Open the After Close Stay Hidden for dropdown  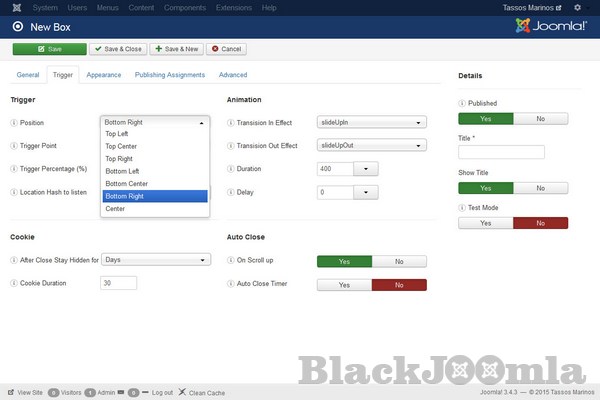(156, 260)
